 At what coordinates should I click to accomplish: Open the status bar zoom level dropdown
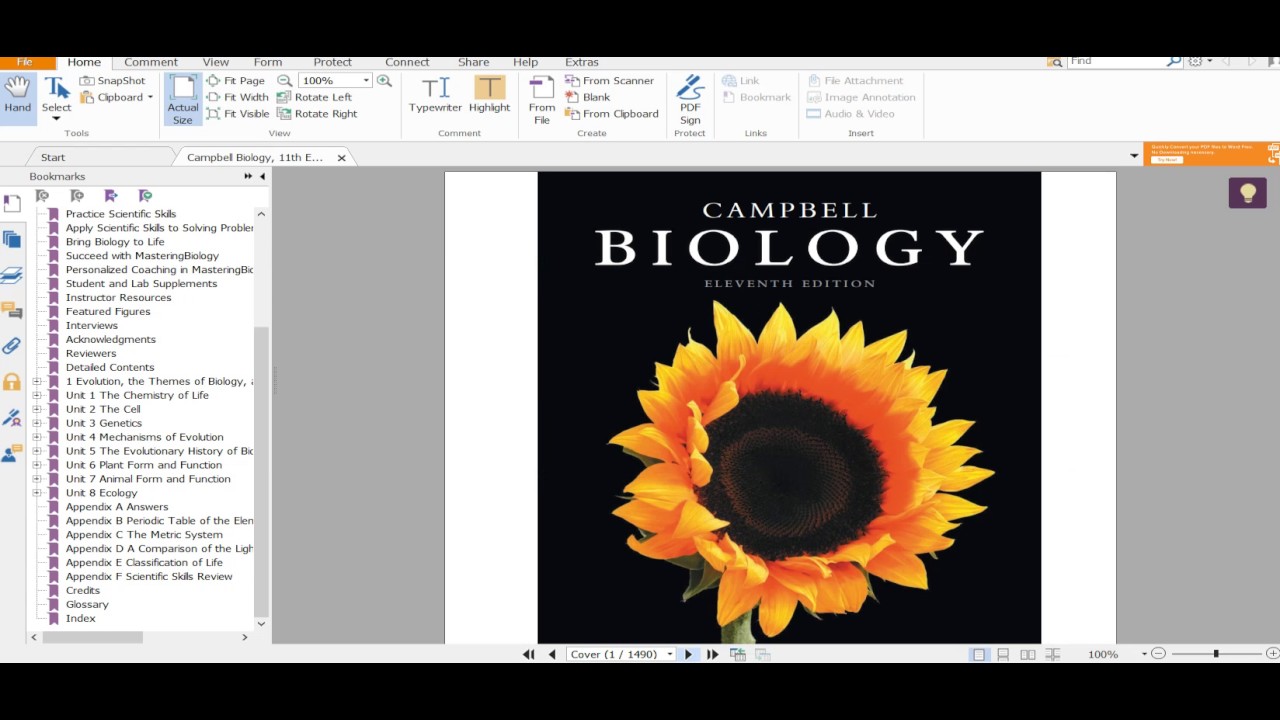point(1144,654)
